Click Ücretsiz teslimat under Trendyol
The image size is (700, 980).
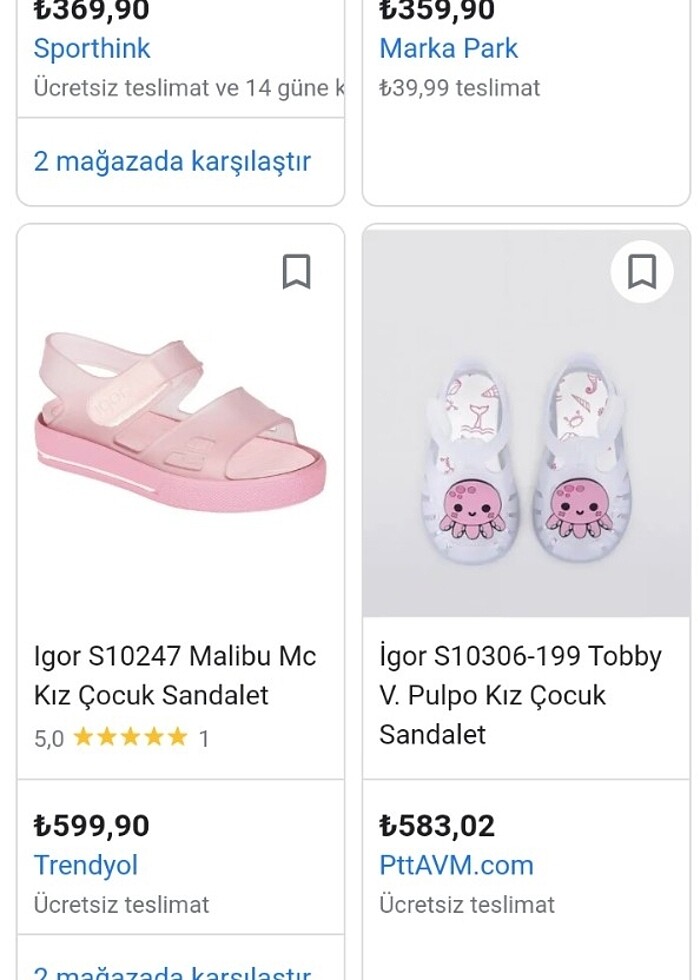(121, 904)
